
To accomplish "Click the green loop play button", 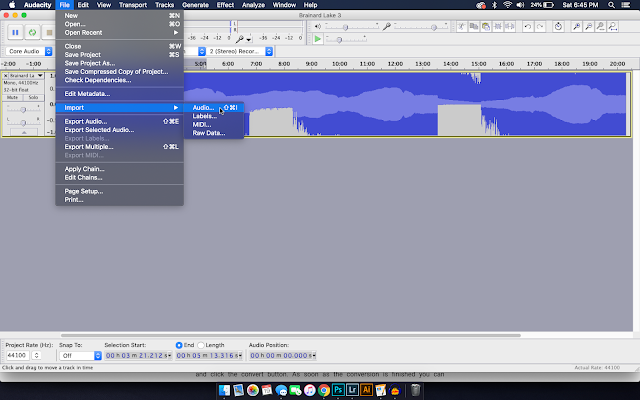I will click(x=32, y=32).
